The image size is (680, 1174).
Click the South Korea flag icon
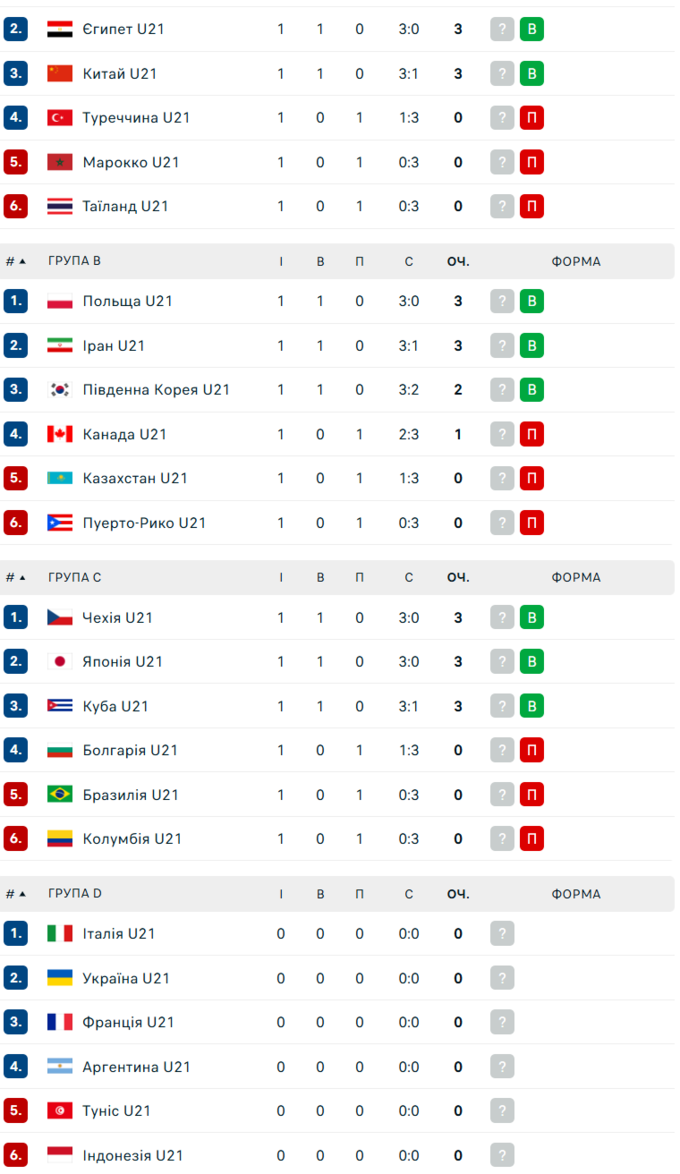pos(60,390)
